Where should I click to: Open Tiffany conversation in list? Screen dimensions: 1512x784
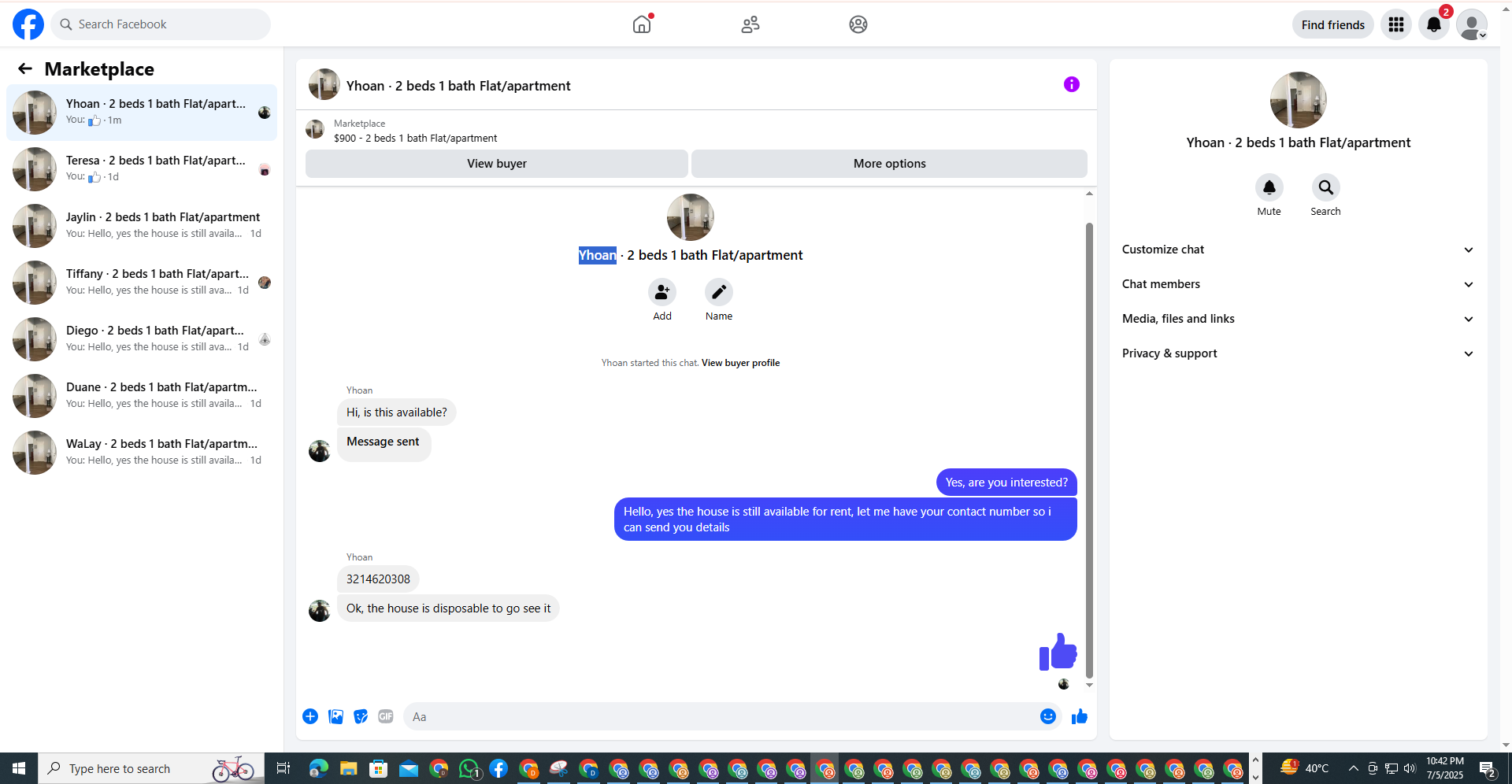(142, 283)
